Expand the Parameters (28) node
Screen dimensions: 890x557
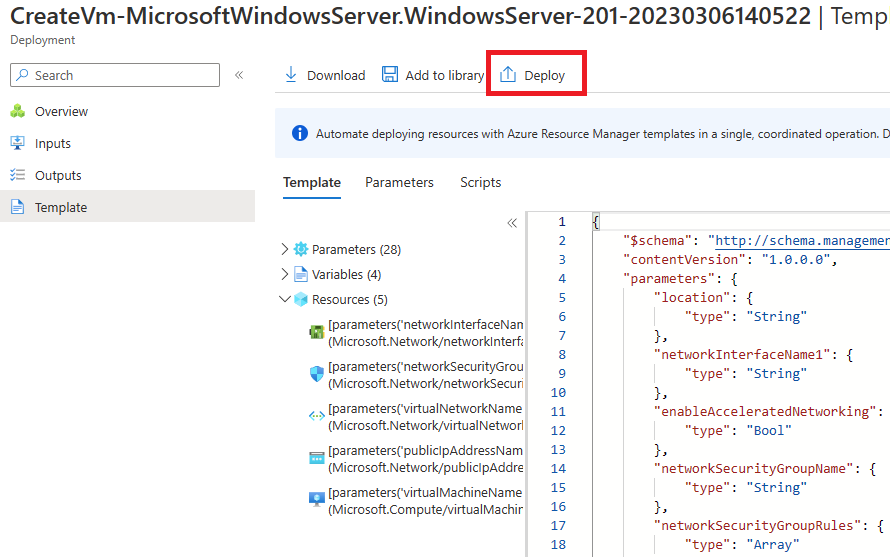[284, 249]
